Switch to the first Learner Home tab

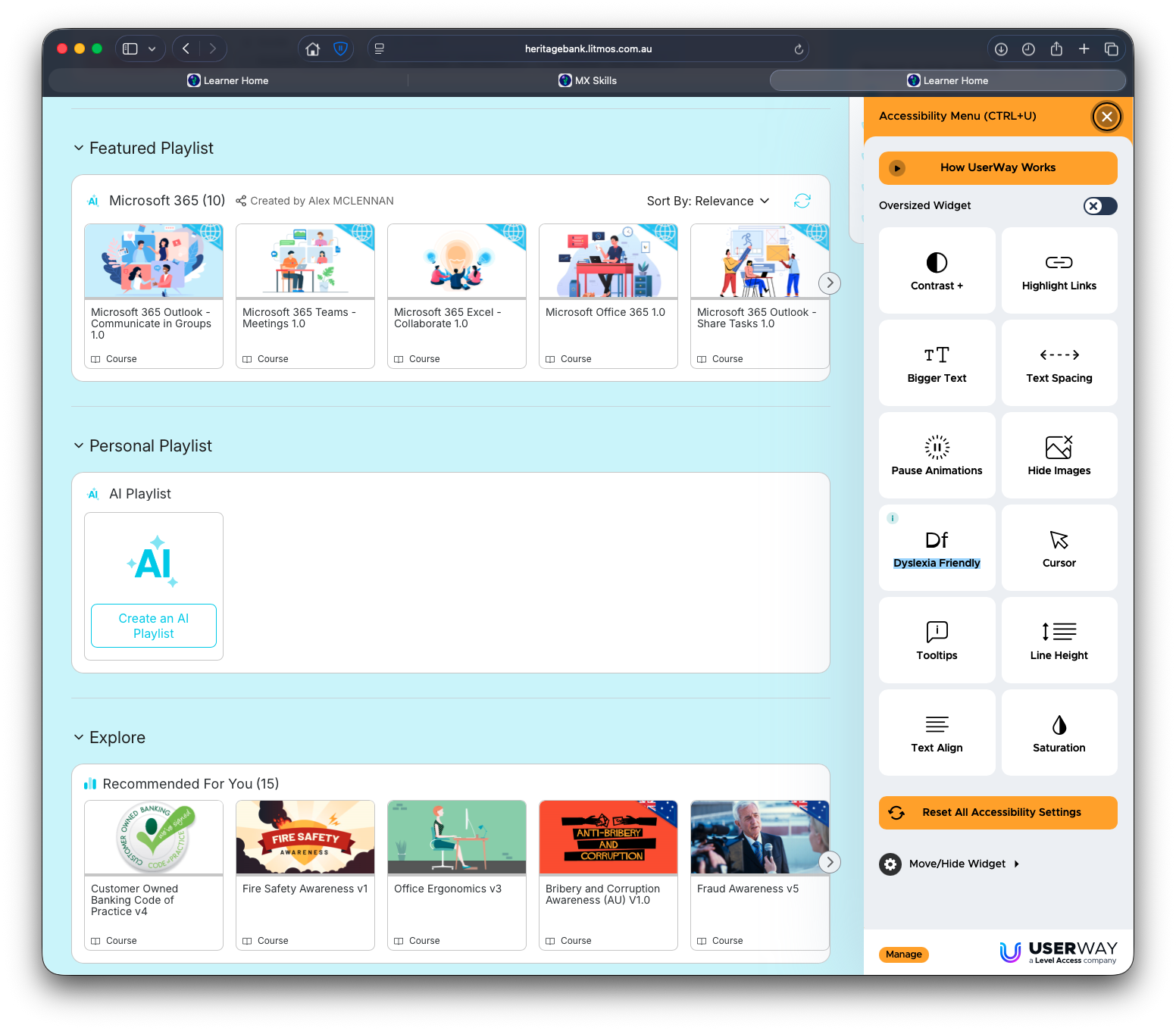pyautogui.click(x=228, y=80)
